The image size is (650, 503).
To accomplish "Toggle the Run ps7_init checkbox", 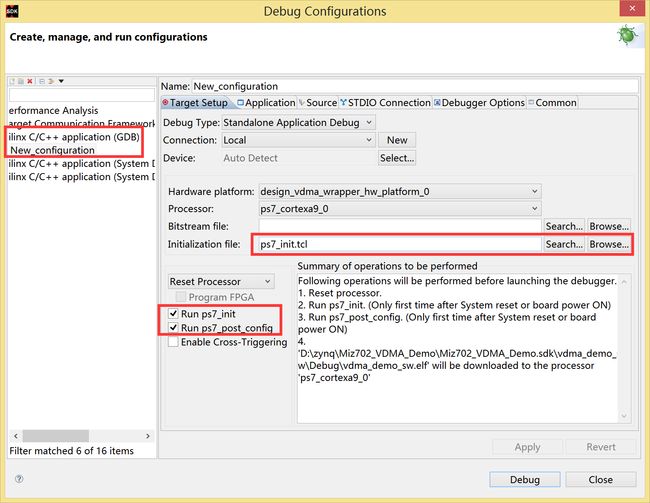I will click(x=173, y=314).
